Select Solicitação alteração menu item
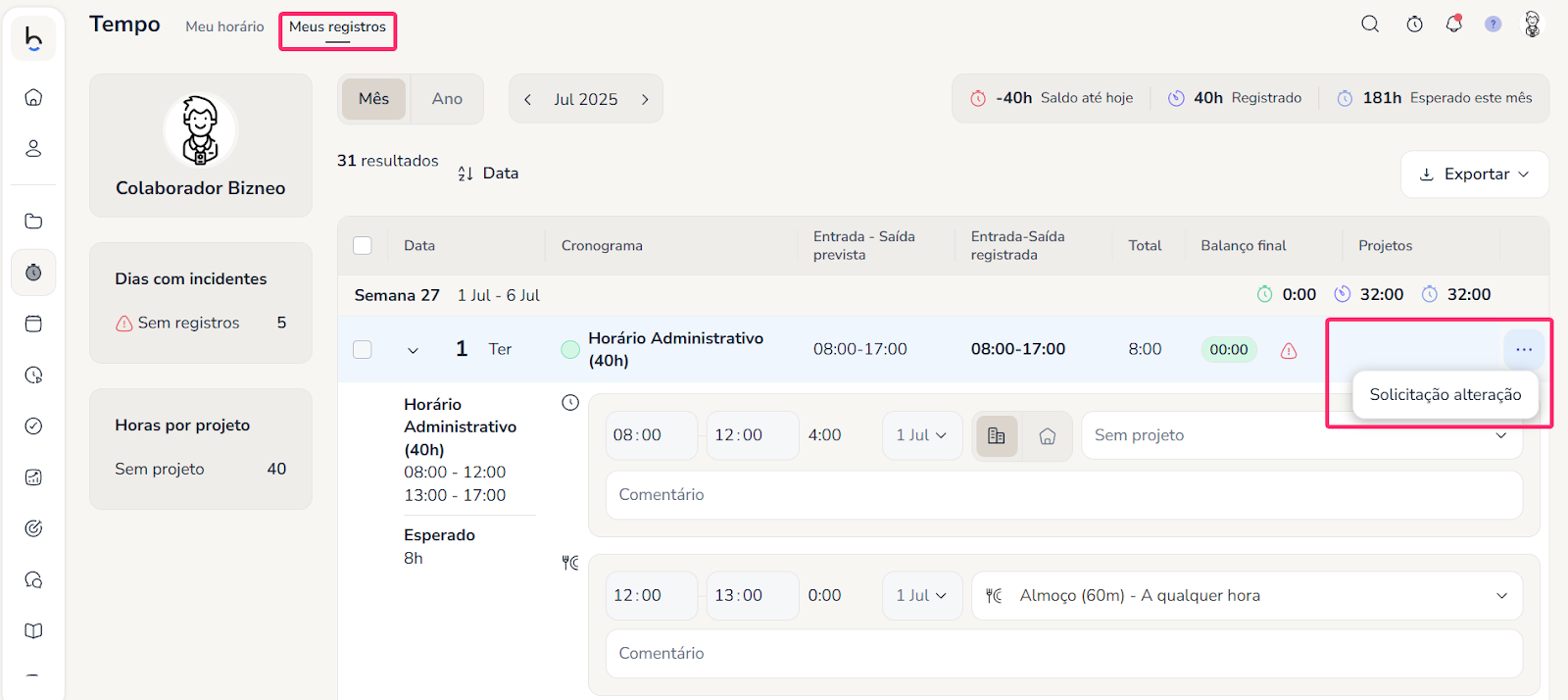This screenshot has height=700, width=1568. click(1445, 395)
